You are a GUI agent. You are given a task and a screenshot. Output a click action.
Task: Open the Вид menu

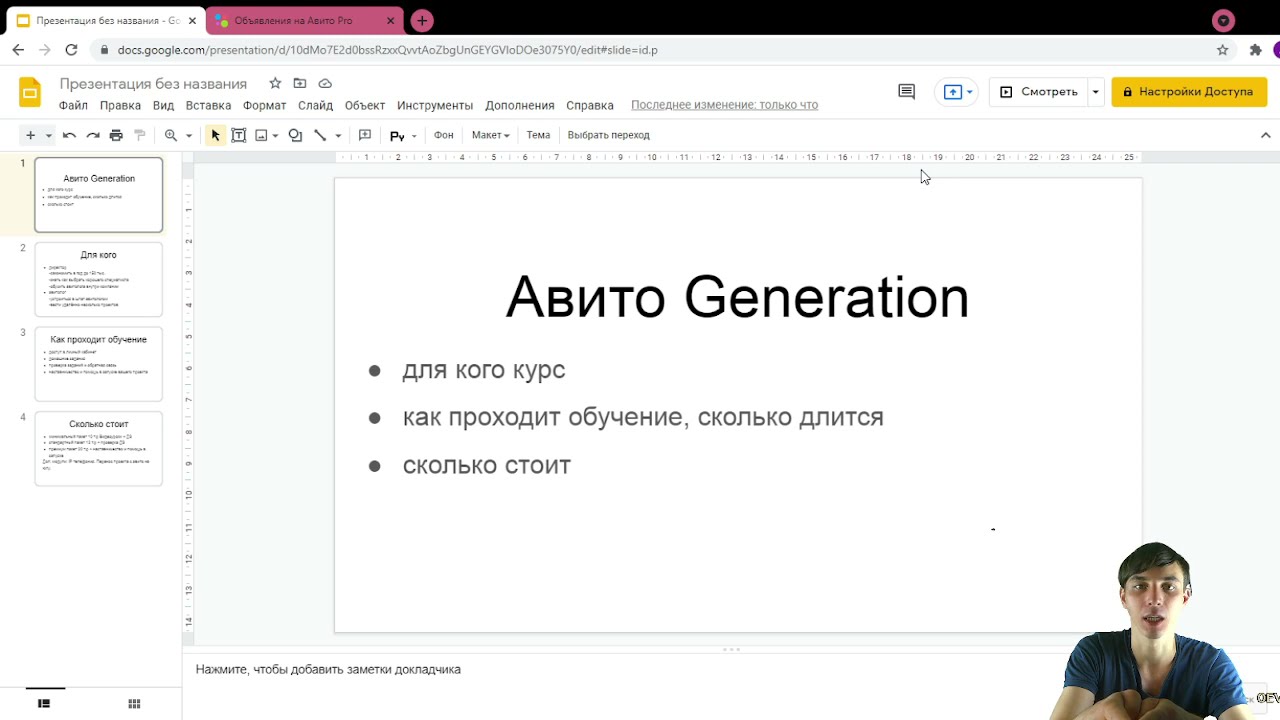[163, 105]
